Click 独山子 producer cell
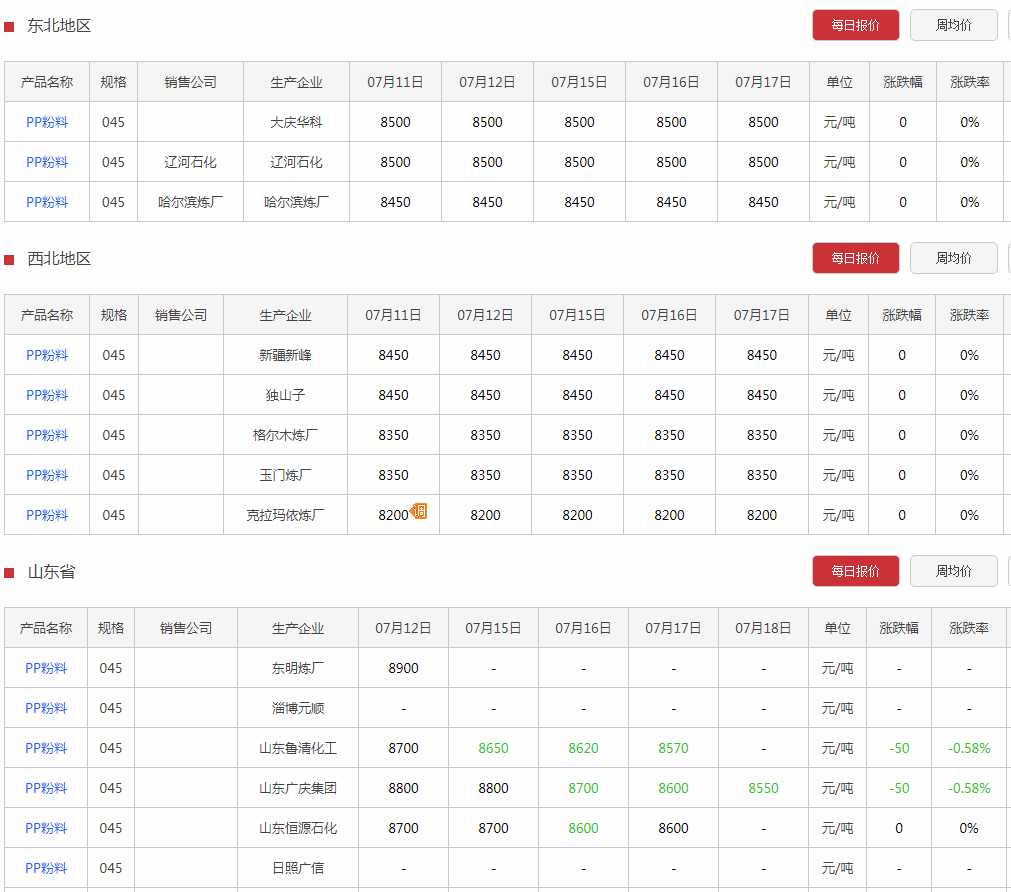The height and width of the screenshot is (892, 1011). pyautogui.click(x=286, y=395)
